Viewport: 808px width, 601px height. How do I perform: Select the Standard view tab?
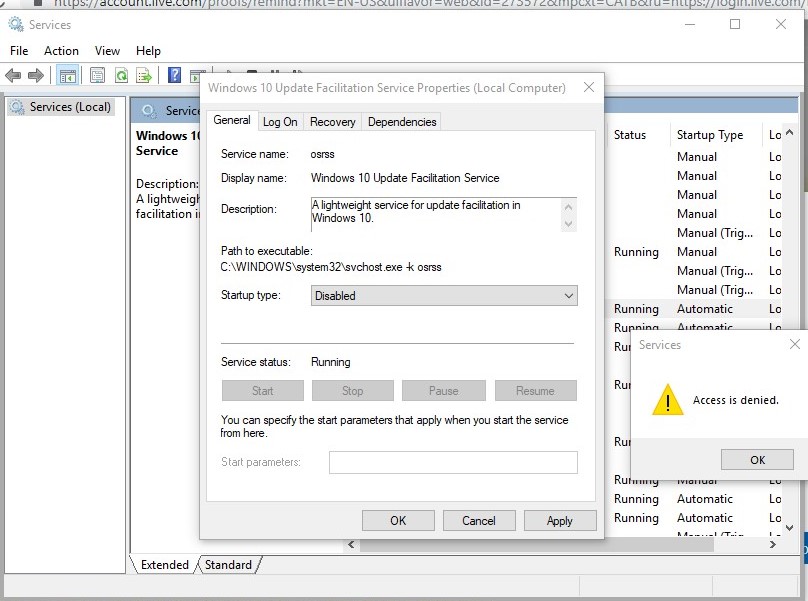click(228, 564)
